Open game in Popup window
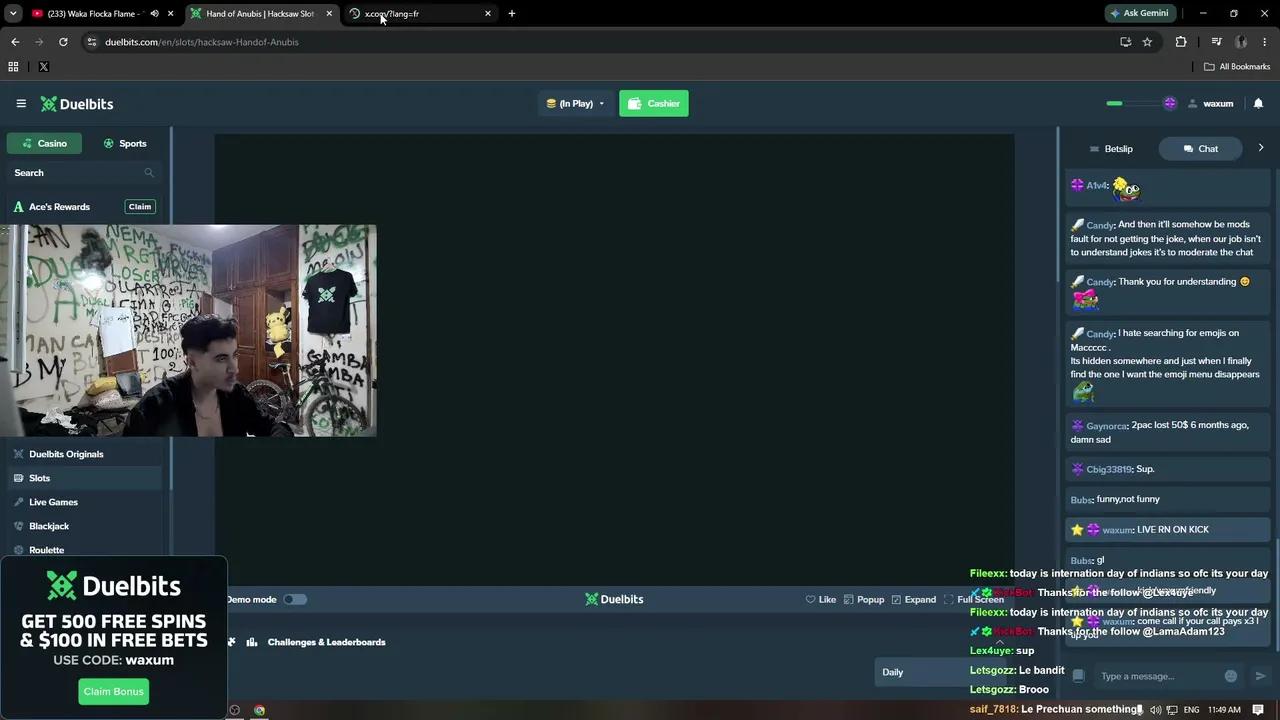The height and width of the screenshot is (720, 1280). (864, 600)
